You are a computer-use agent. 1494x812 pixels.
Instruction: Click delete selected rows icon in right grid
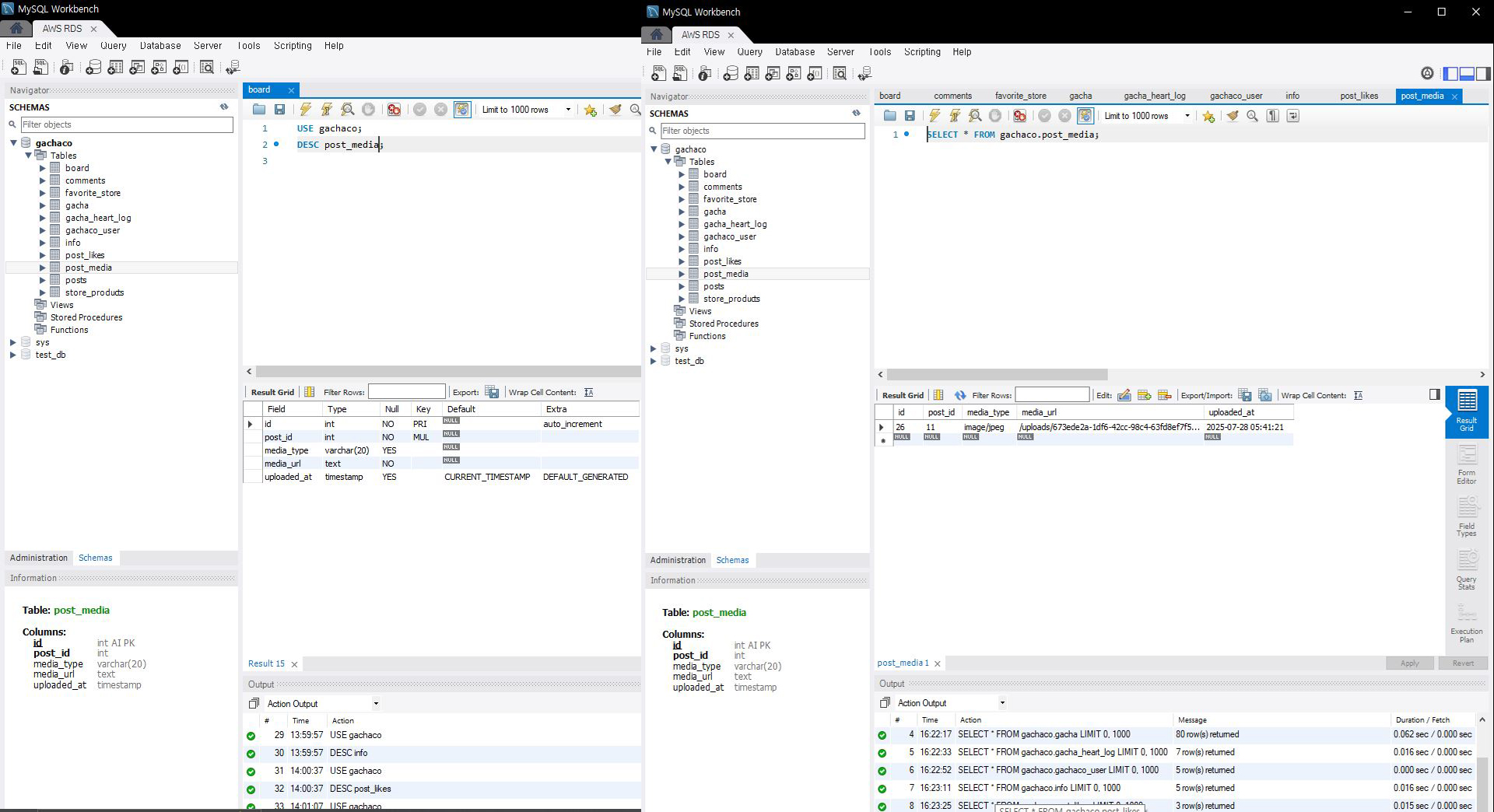(x=1165, y=395)
